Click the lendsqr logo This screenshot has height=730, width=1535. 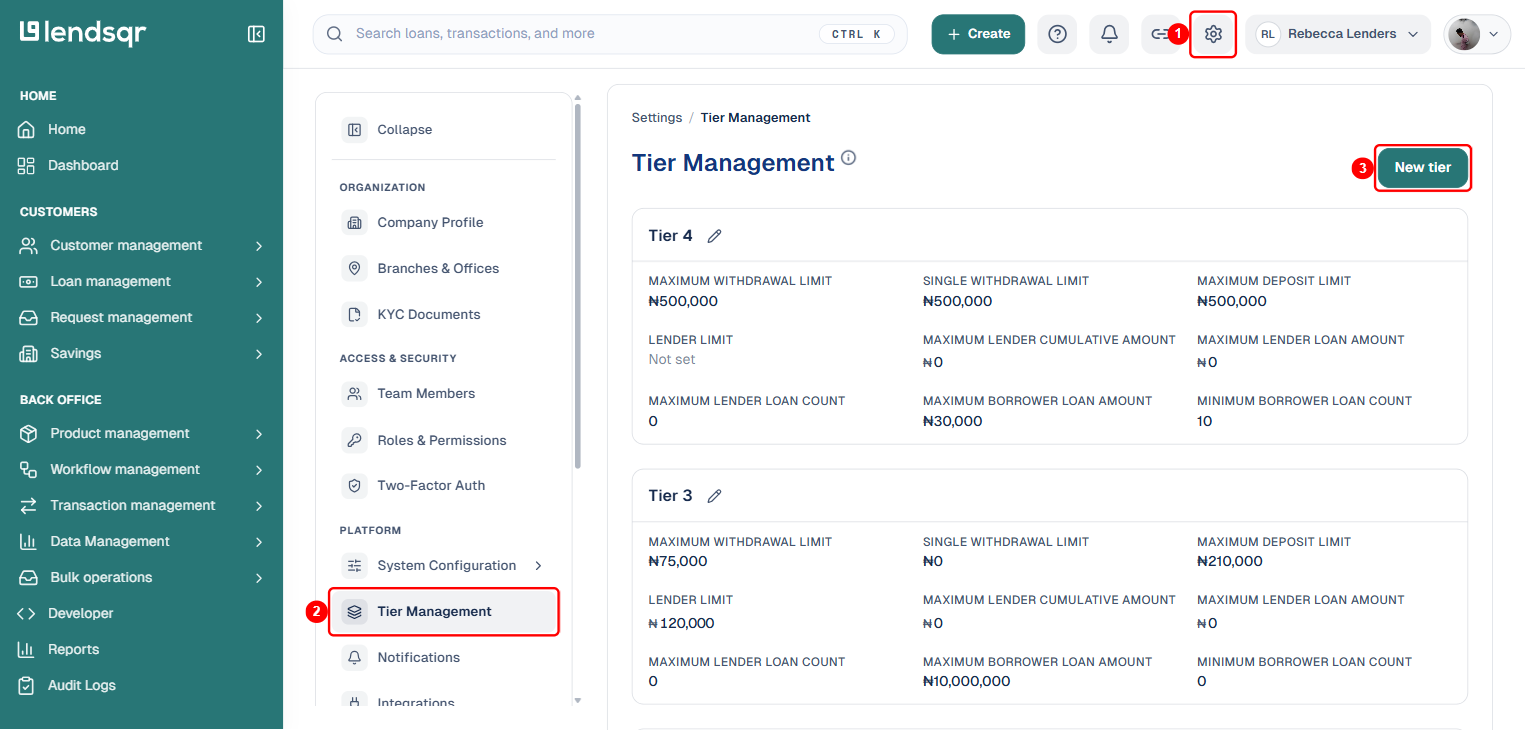(x=83, y=33)
